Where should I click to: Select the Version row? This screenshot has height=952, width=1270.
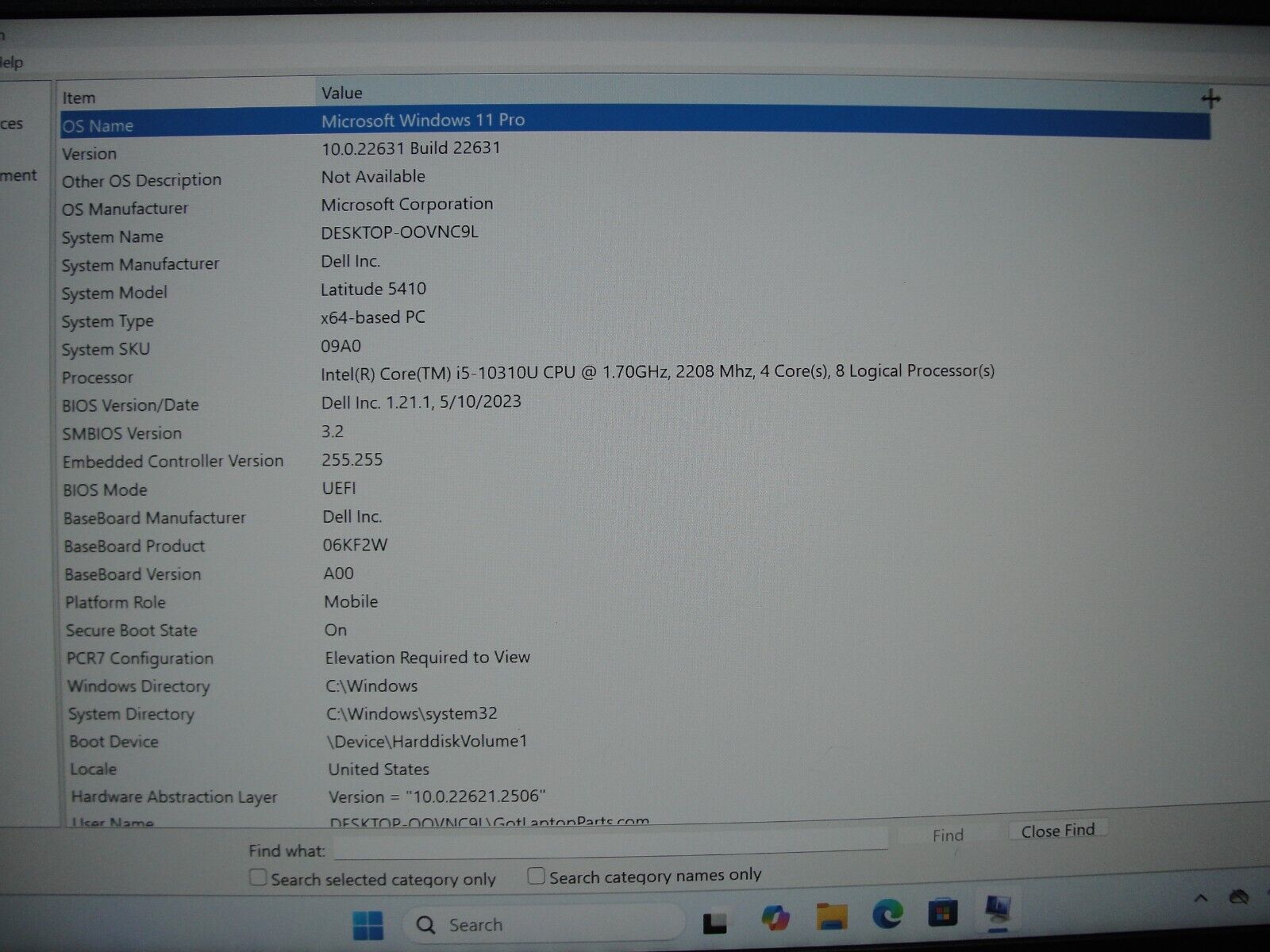[x=635, y=151]
